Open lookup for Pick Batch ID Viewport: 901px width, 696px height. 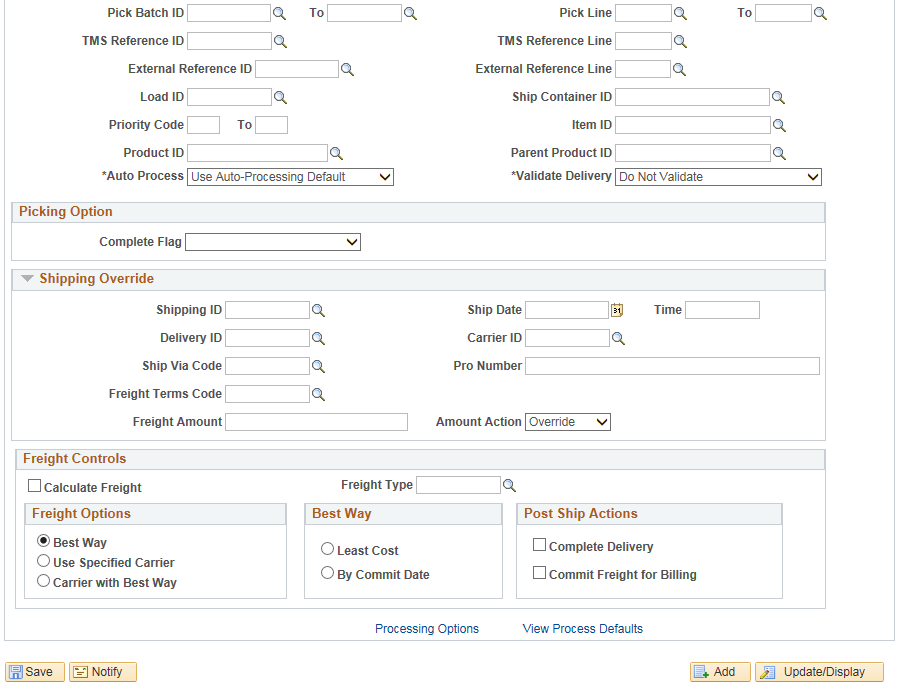(279, 13)
